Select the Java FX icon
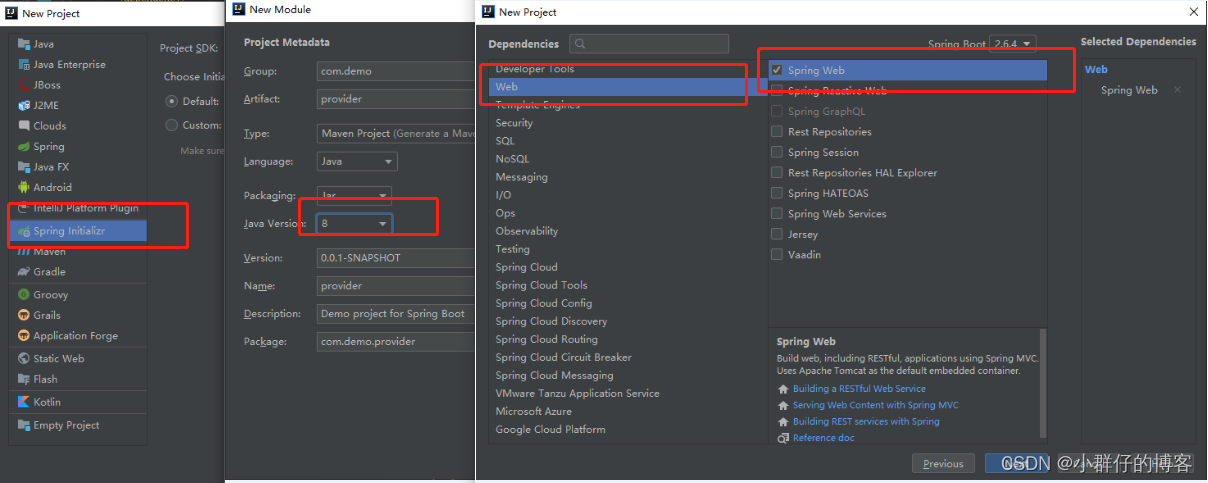The height and width of the screenshot is (483, 1208). 24,167
